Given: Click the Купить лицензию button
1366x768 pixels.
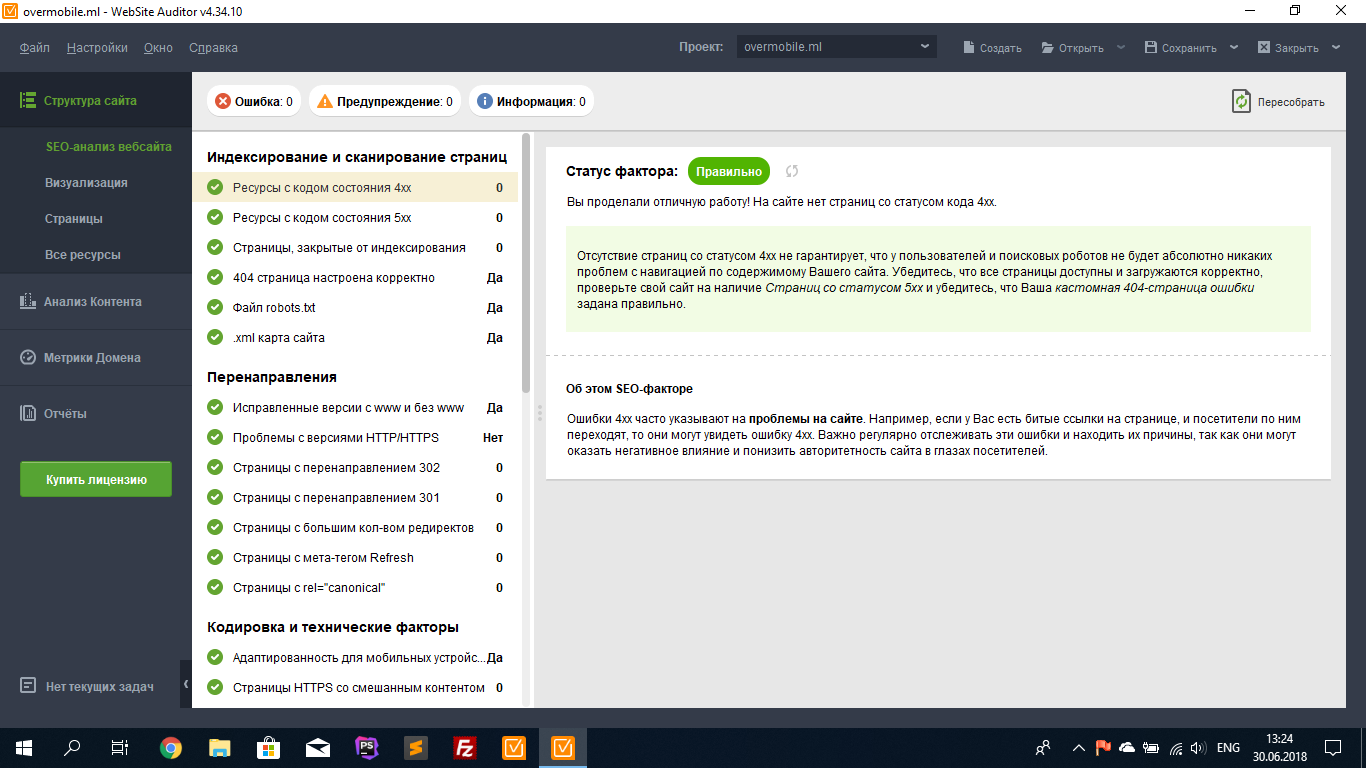Looking at the screenshot, I should coord(96,479).
